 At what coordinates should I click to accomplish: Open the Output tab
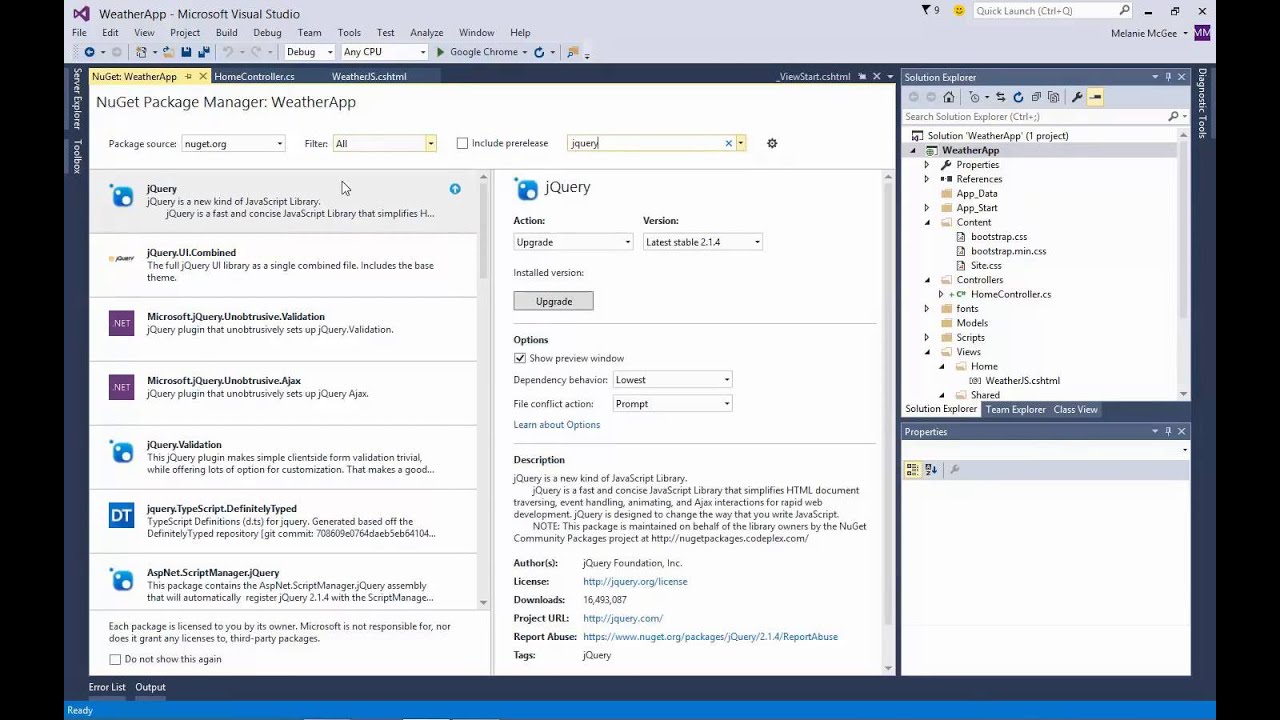(150, 687)
